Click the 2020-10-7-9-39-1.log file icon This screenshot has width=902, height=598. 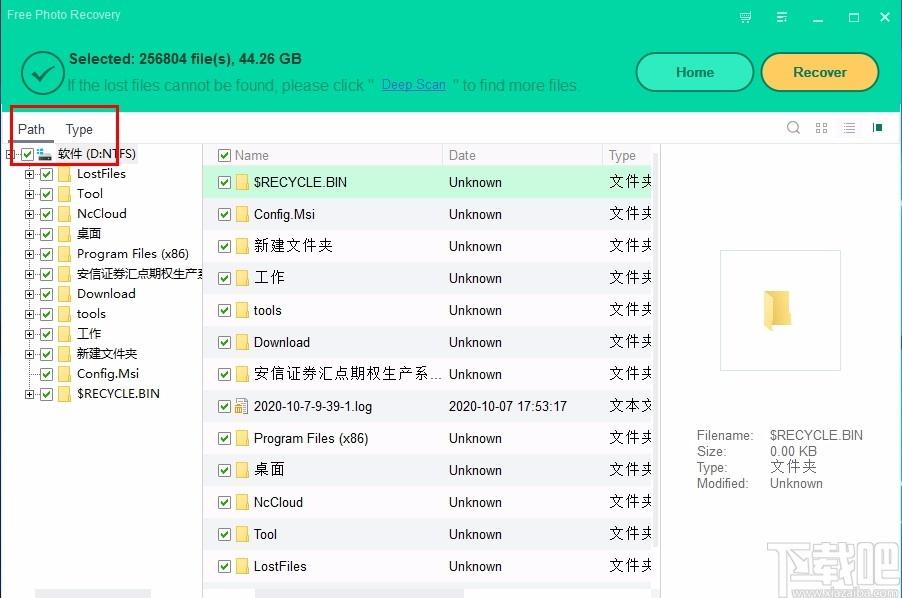(x=241, y=407)
